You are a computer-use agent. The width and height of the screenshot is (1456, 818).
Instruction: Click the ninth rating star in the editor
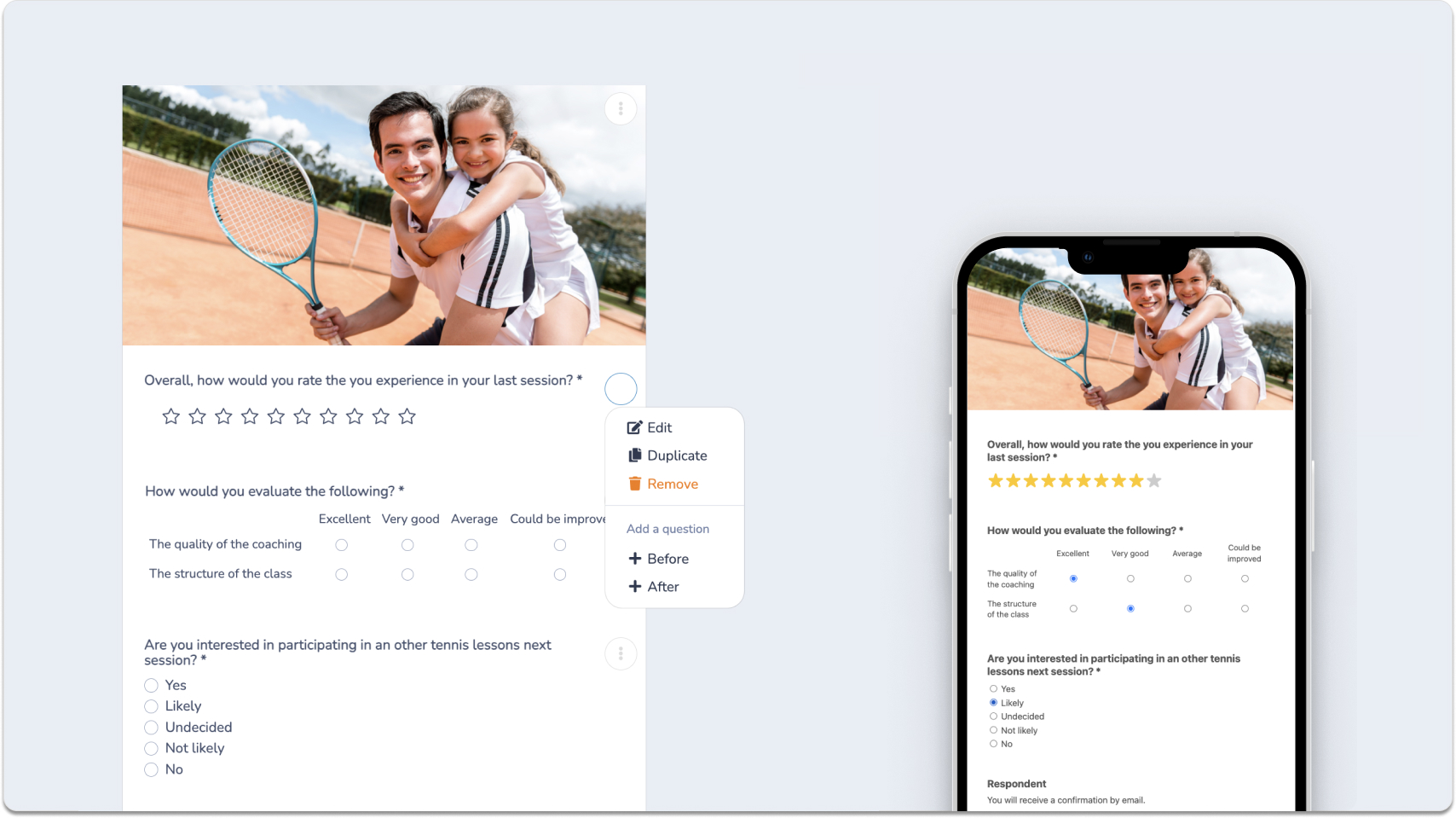(x=381, y=416)
